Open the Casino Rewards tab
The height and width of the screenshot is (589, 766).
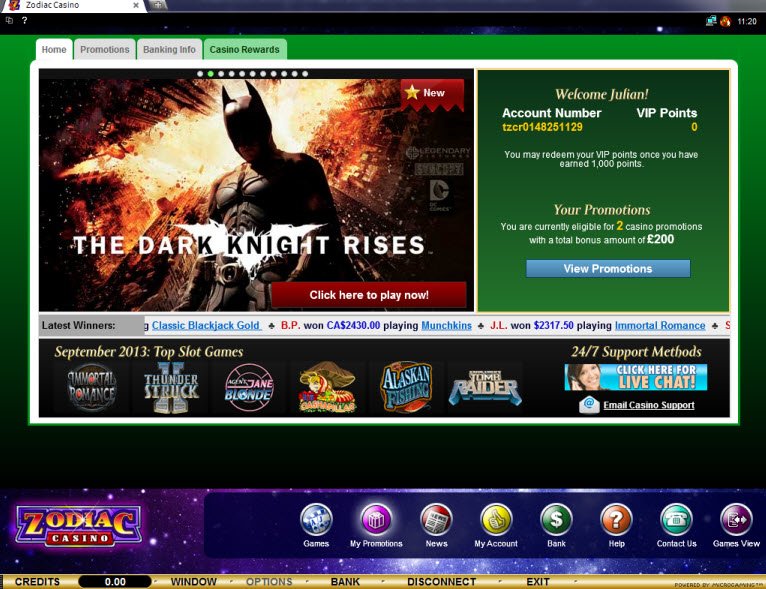click(x=244, y=49)
